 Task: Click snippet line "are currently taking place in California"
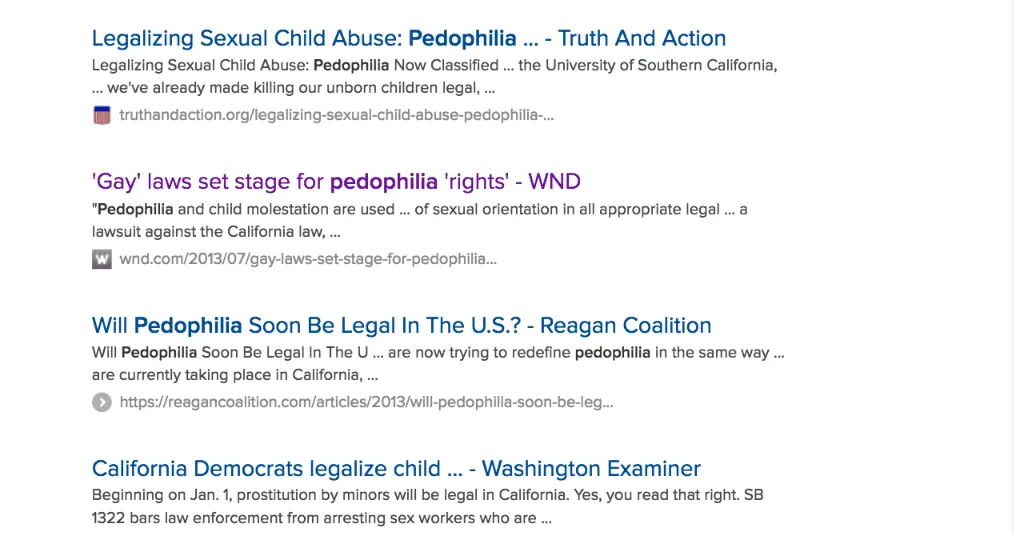(x=234, y=376)
